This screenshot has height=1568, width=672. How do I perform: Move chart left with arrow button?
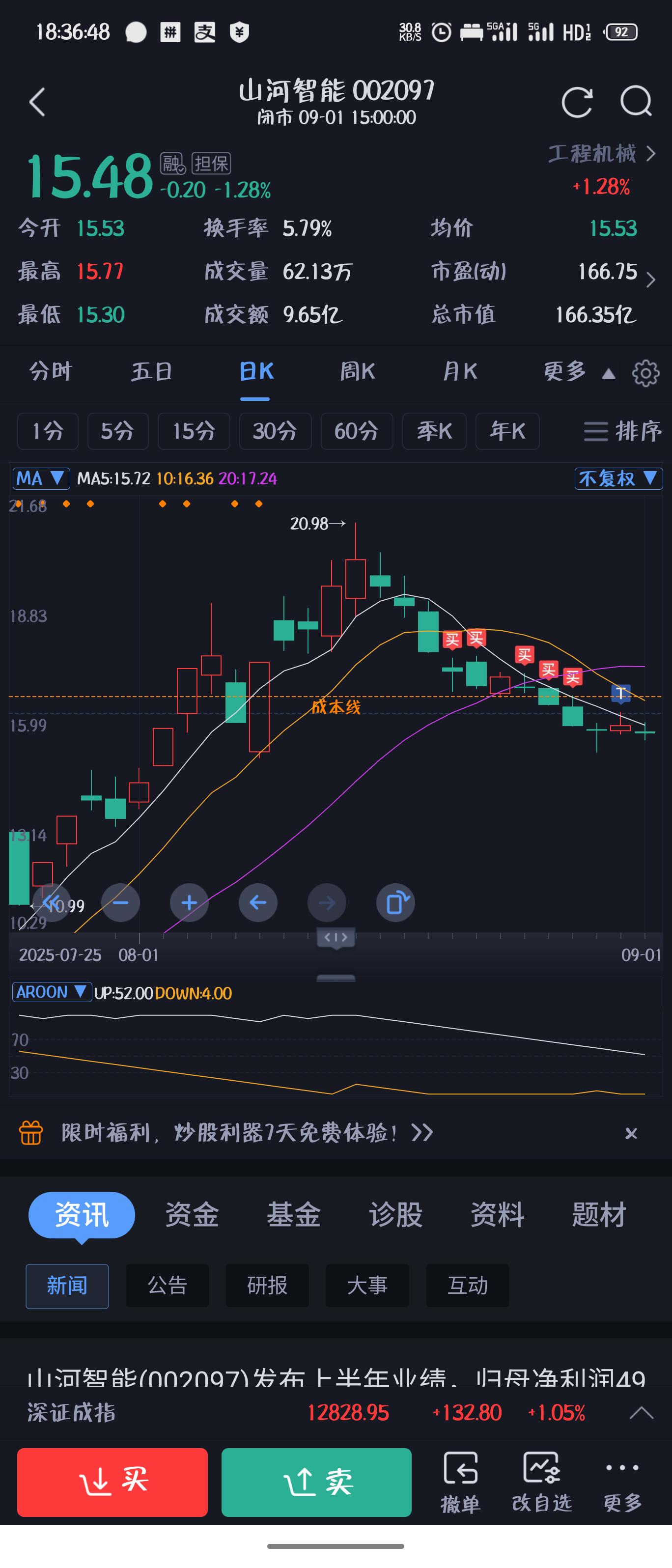pos(258,902)
